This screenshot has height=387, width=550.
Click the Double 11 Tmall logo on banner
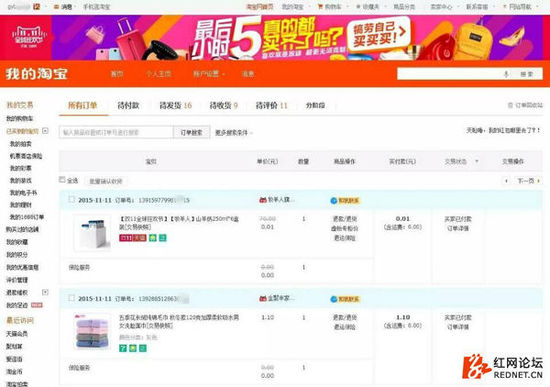(x=27, y=37)
